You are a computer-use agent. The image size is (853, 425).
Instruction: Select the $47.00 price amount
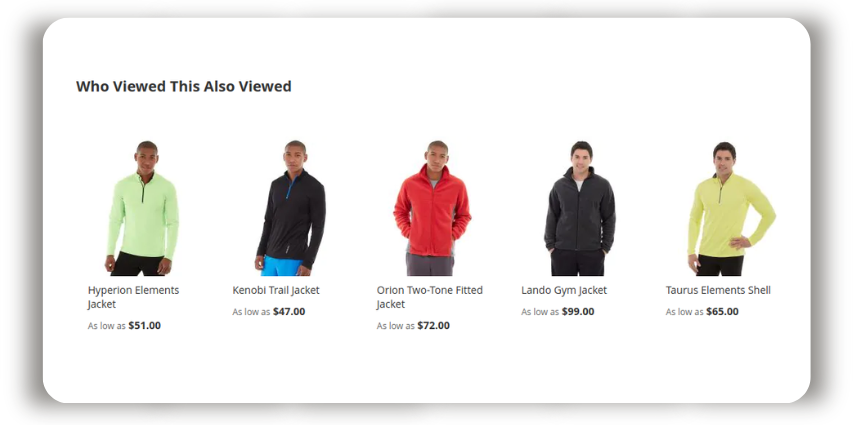tap(289, 311)
